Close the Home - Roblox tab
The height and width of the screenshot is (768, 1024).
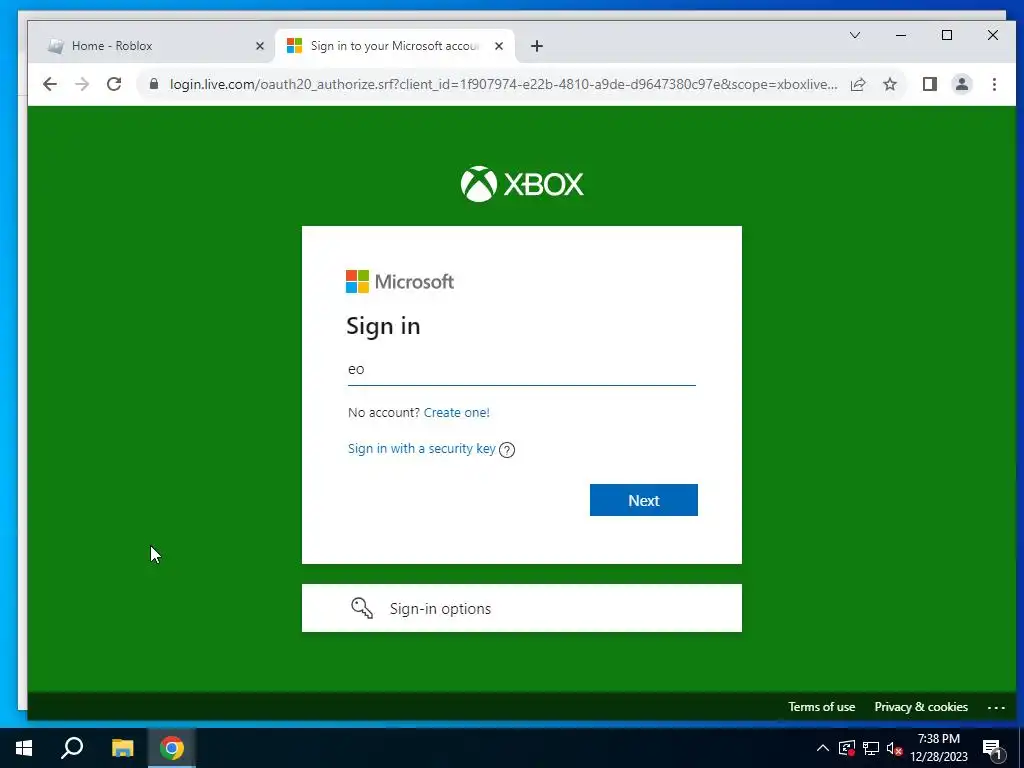[260, 46]
